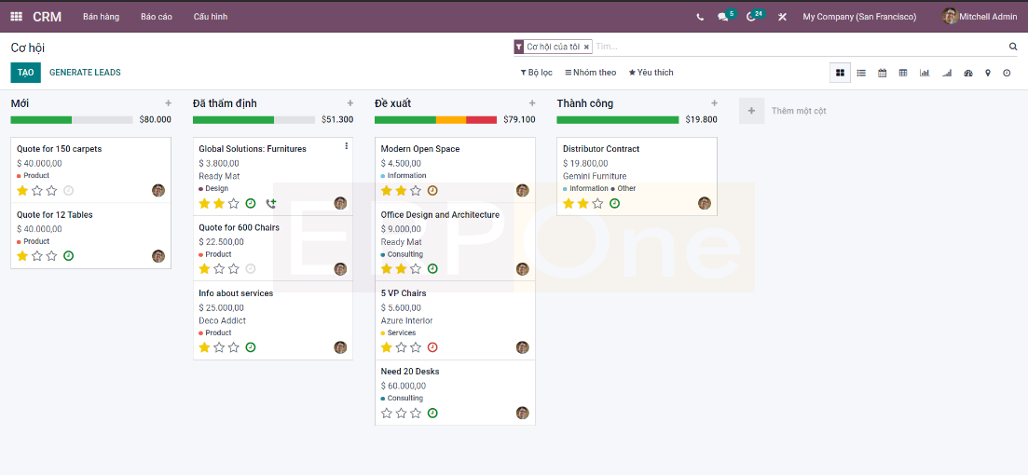The height and width of the screenshot is (475, 1028).
Task: Set Quote for 150 carpets priority to three stars
Action: pyautogui.click(x=52, y=191)
